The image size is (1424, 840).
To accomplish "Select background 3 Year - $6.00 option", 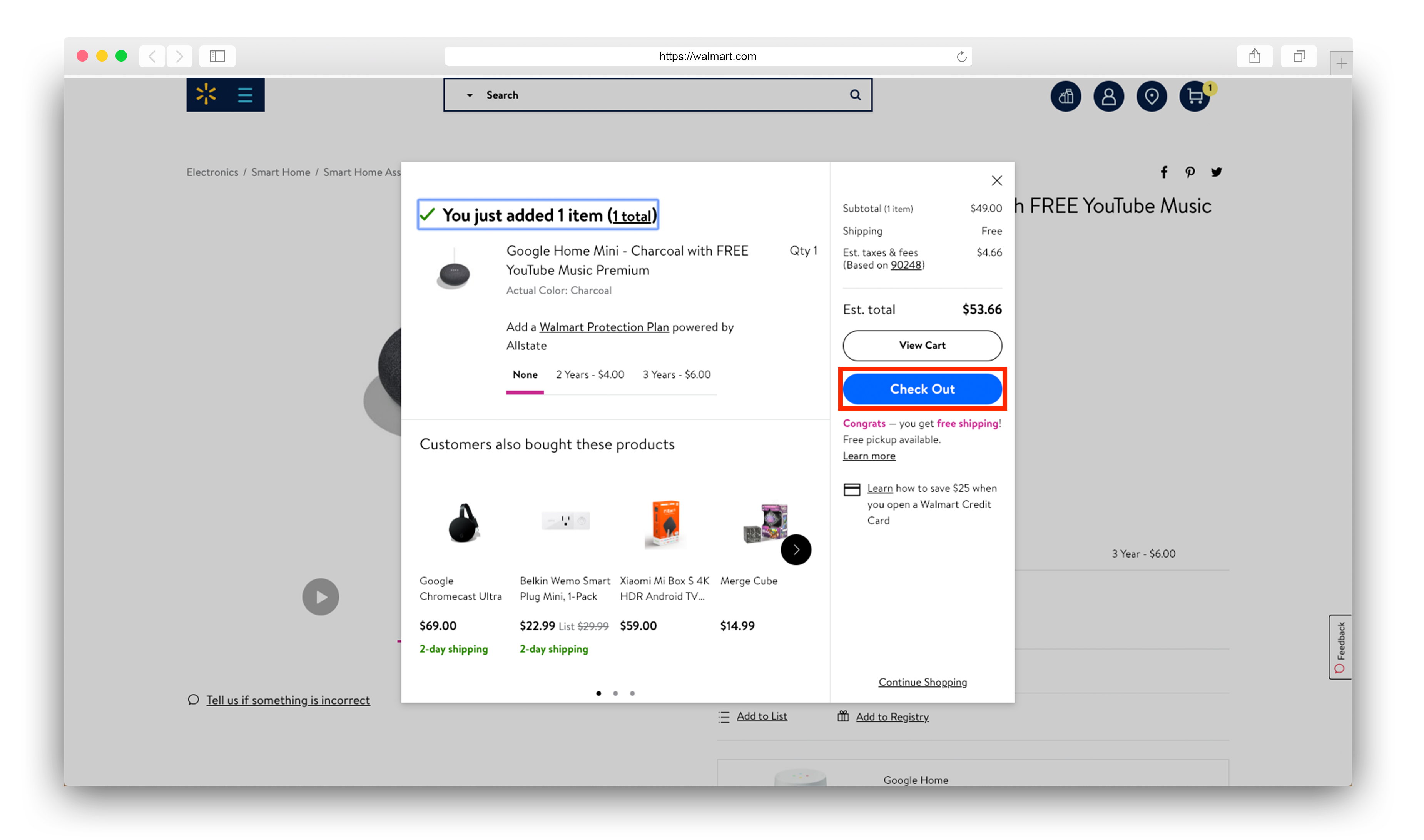I will tap(1143, 554).
